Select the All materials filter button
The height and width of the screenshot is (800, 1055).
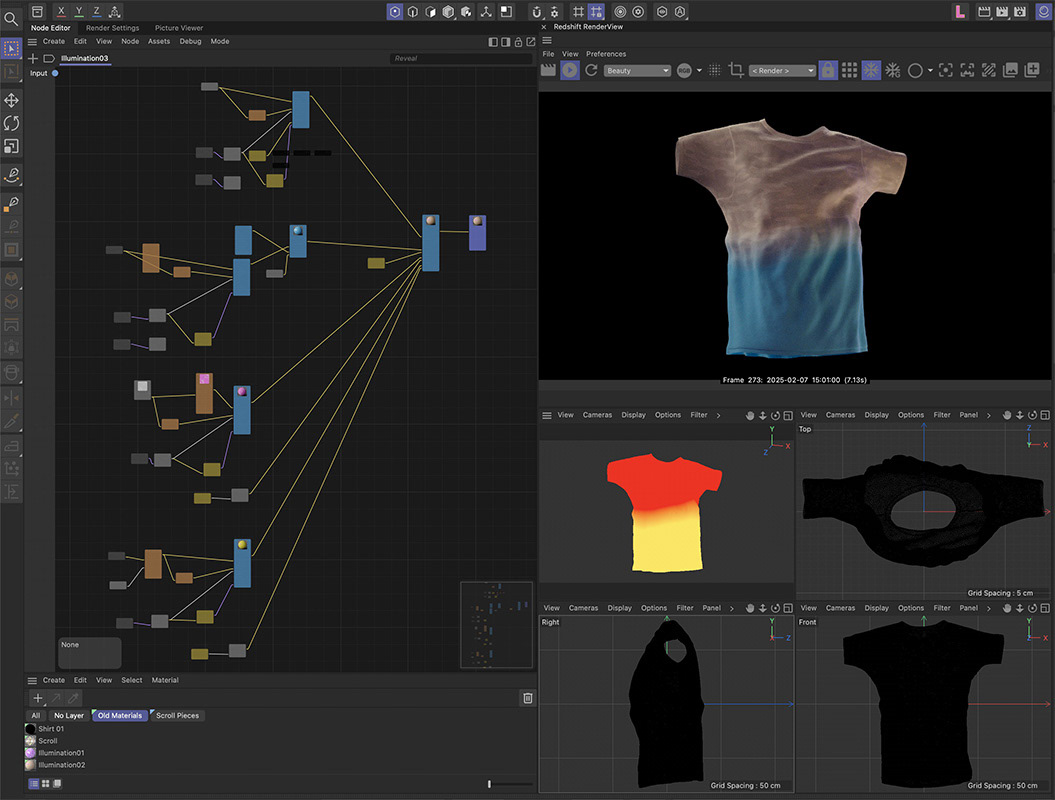coord(36,715)
